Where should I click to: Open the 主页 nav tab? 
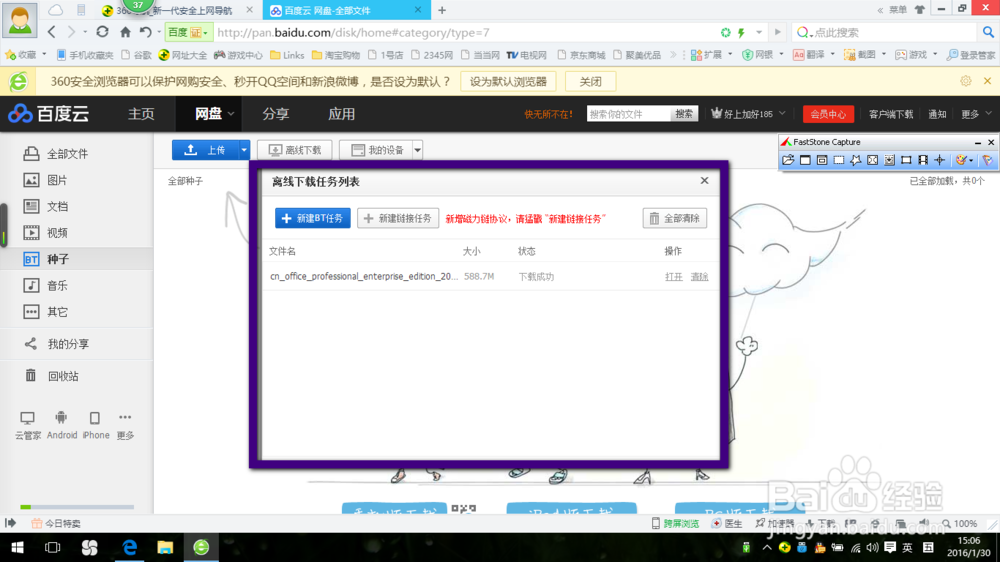pyautogui.click(x=141, y=114)
